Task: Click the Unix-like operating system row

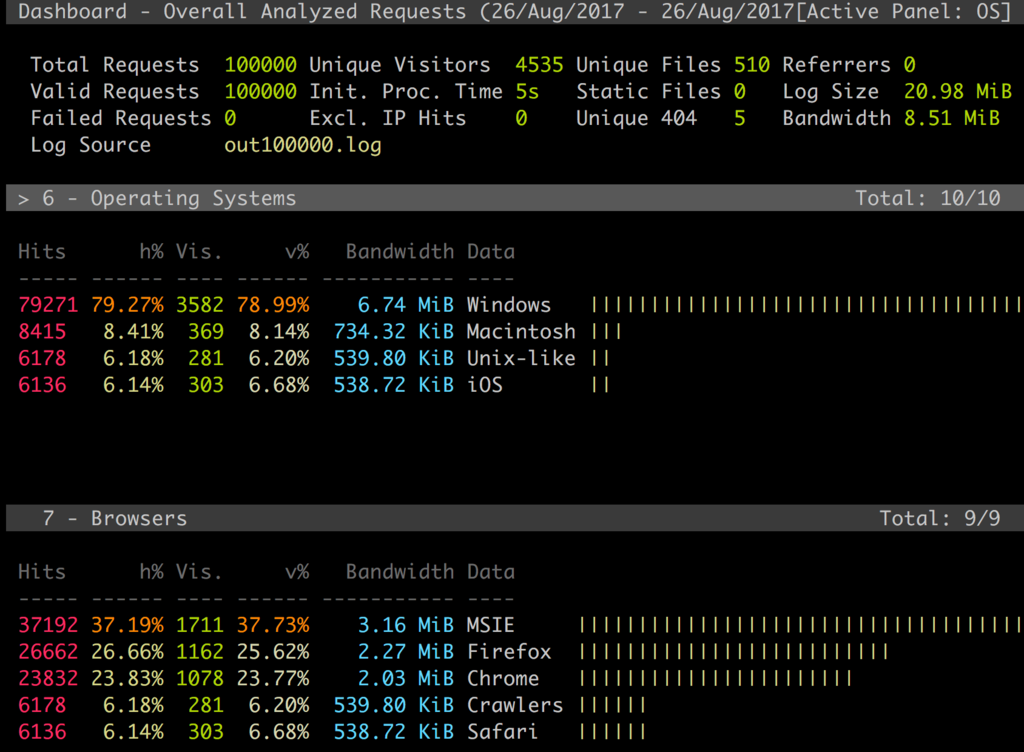Action: (x=313, y=358)
